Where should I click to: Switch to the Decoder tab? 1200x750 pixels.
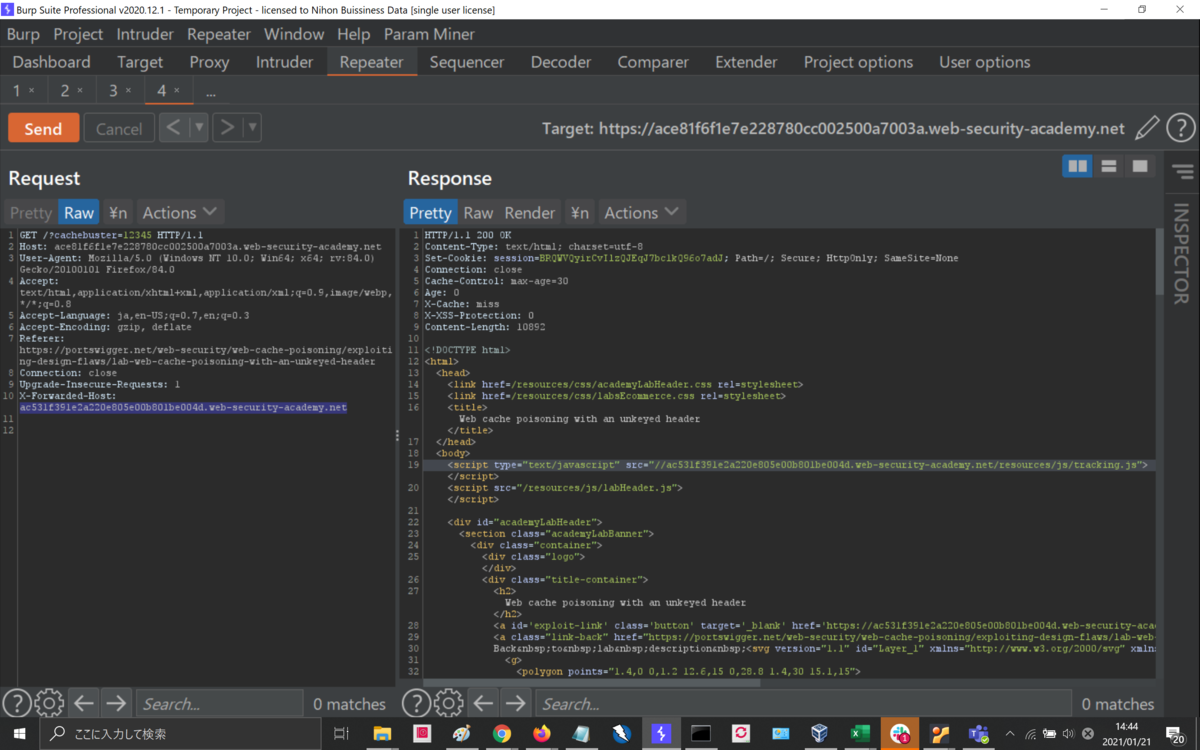pos(561,62)
